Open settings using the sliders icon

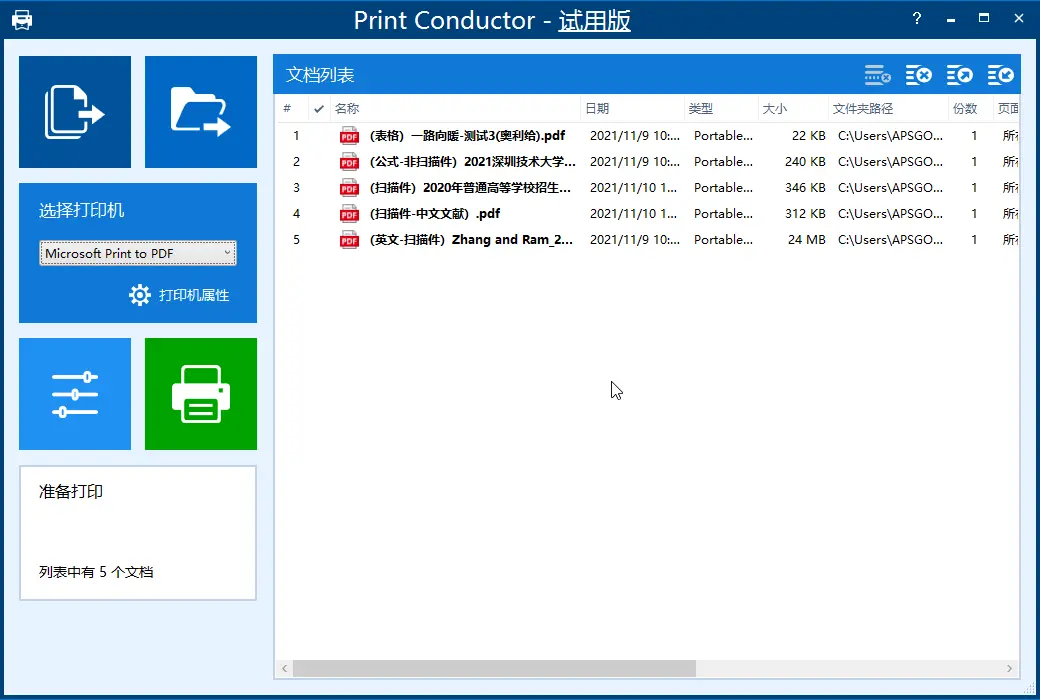coord(74,393)
